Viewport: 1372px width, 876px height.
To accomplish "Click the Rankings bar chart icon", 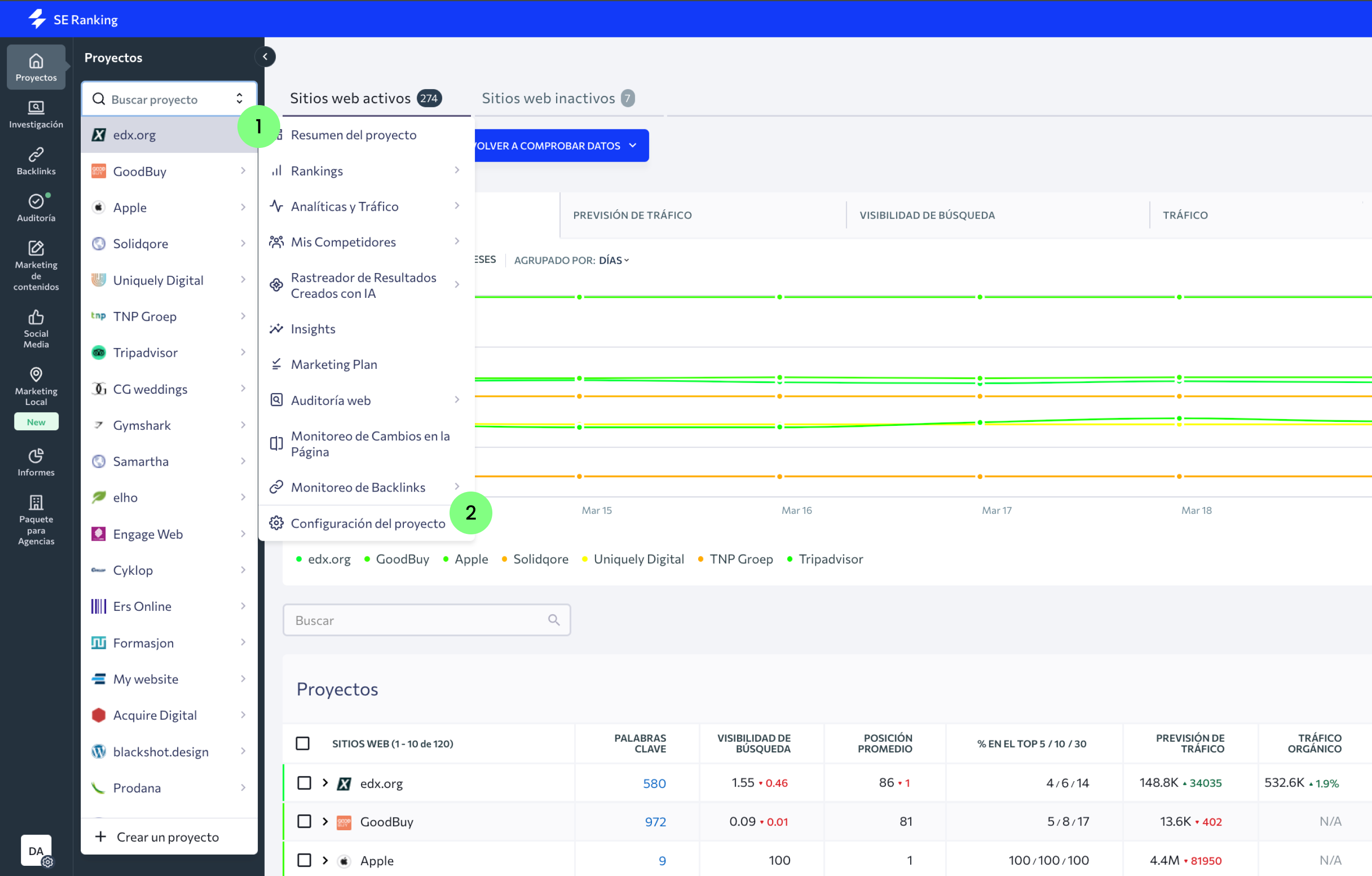I will (x=276, y=170).
